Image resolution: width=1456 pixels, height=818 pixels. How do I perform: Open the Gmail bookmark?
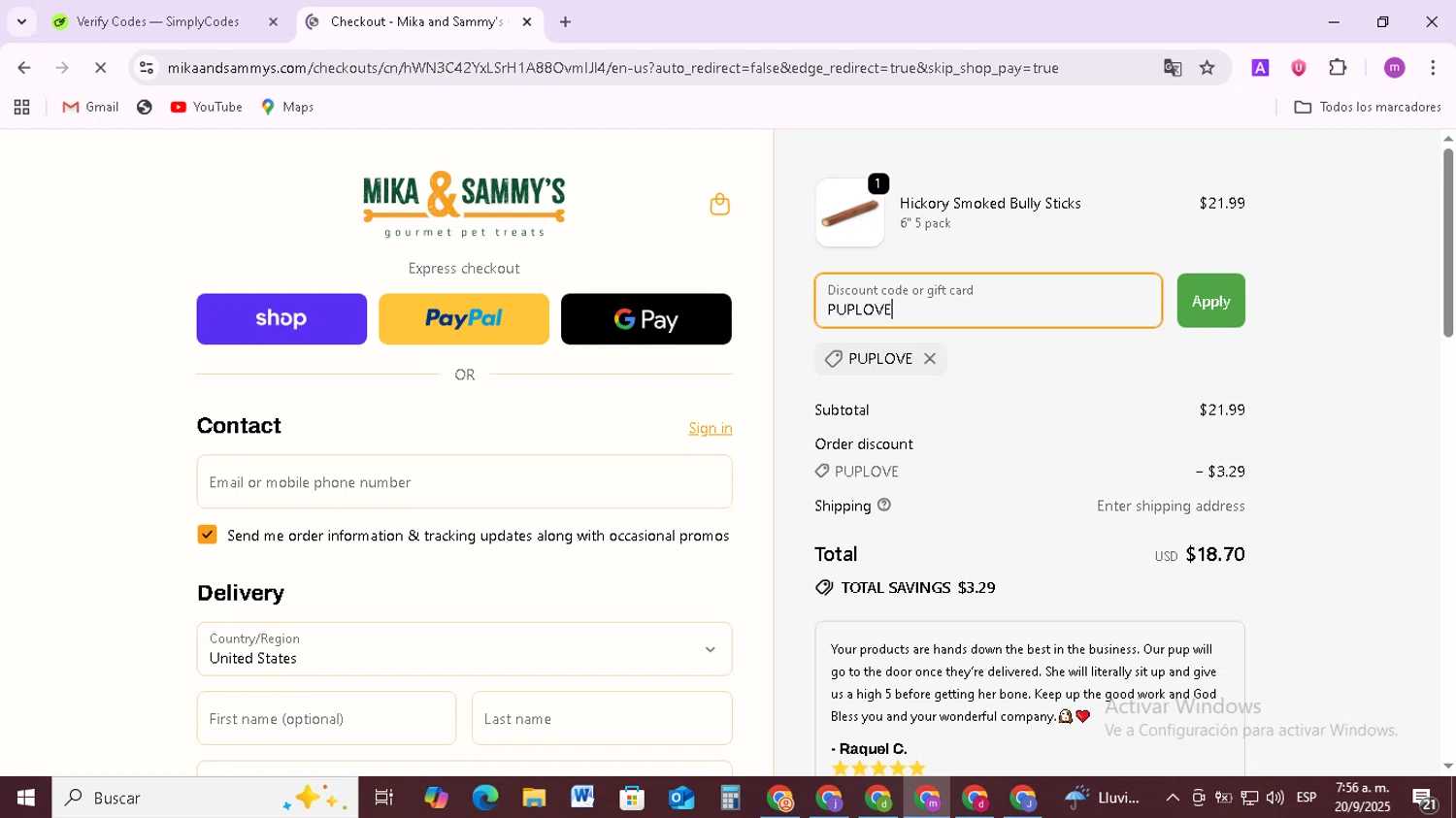point(90,107)
